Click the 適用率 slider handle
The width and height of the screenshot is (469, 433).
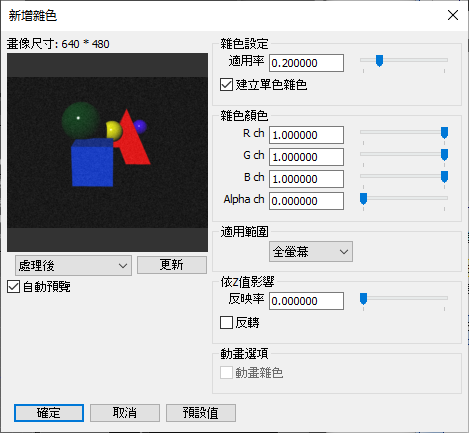coord(379,61)
